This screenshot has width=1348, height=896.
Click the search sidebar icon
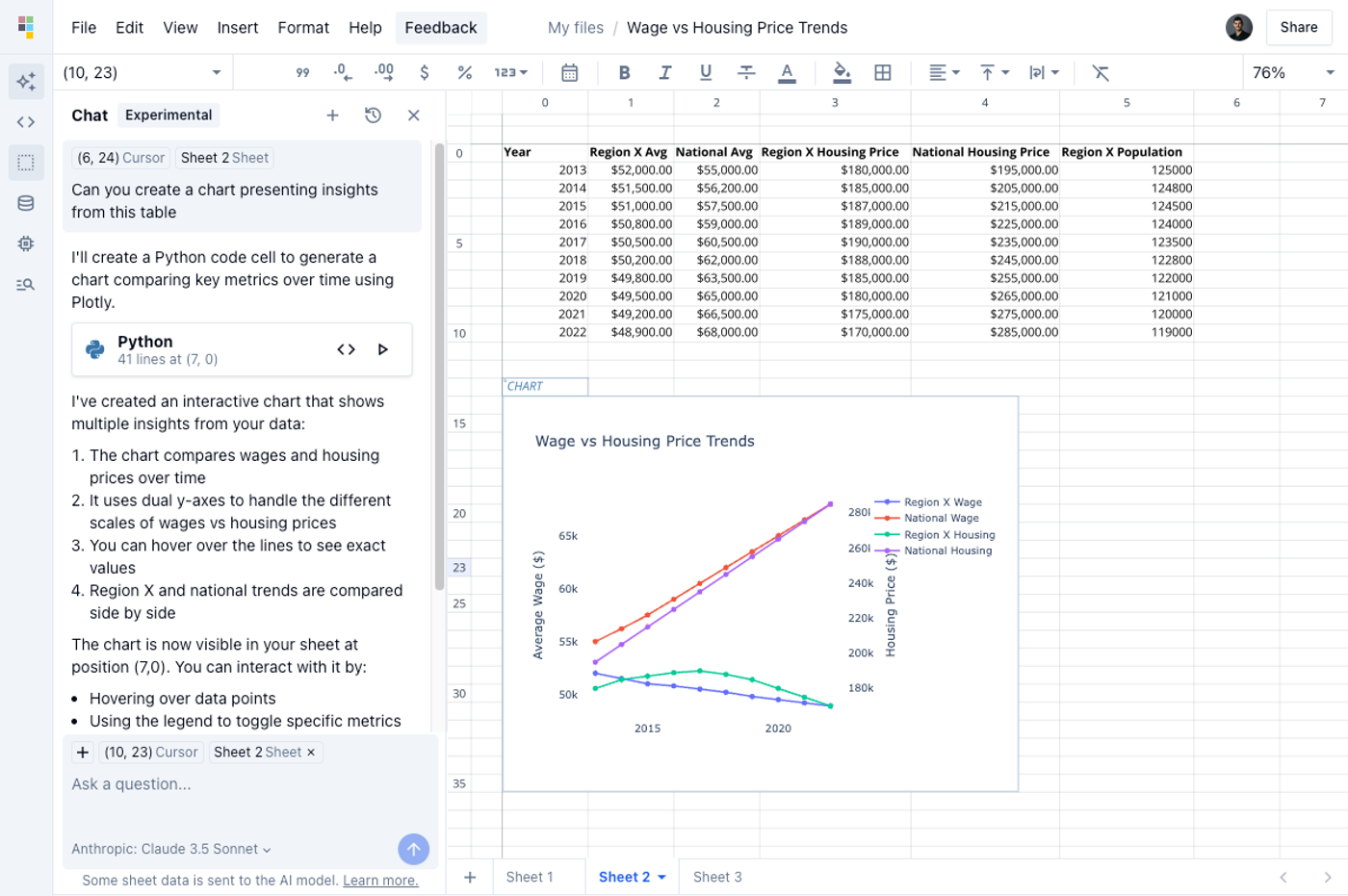click(26, 284)
